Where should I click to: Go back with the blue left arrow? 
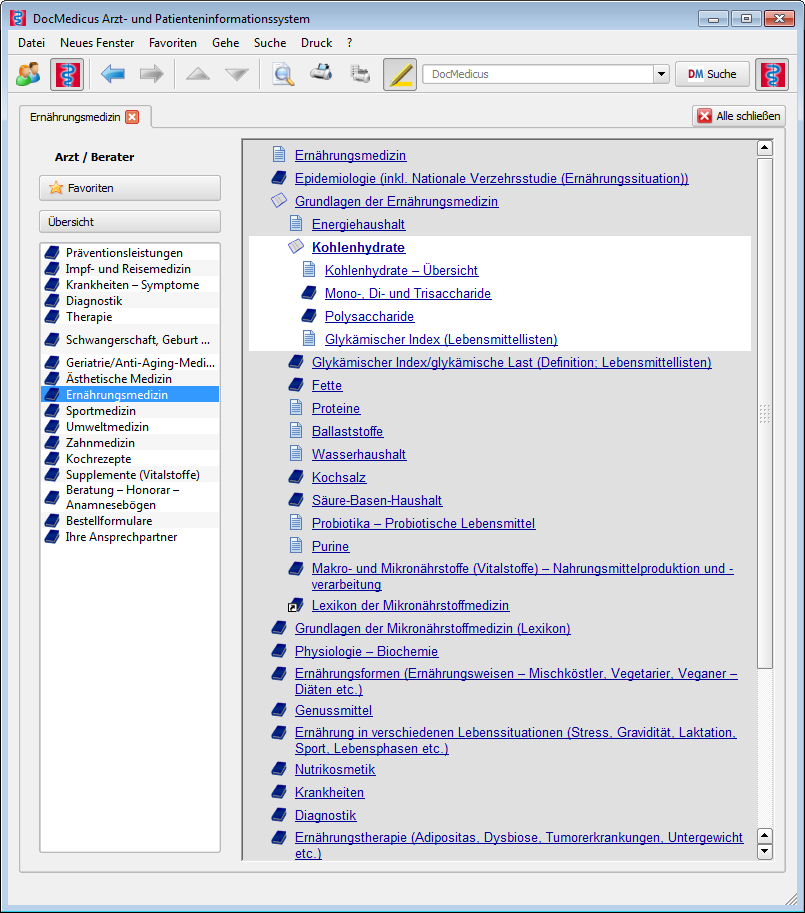112,74
